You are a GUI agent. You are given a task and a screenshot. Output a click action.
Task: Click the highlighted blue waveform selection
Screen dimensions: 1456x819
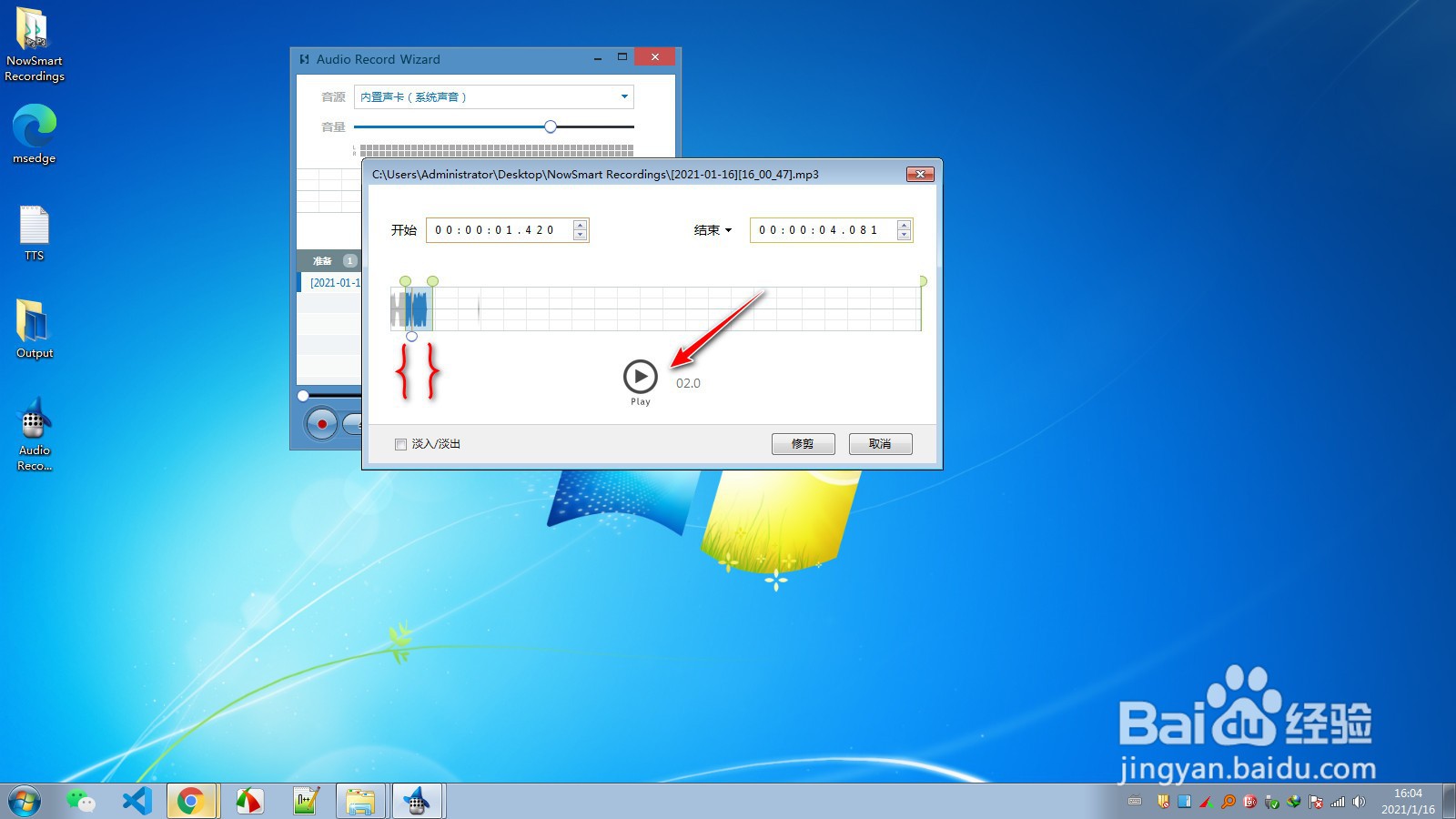click(x=419, y=308)
